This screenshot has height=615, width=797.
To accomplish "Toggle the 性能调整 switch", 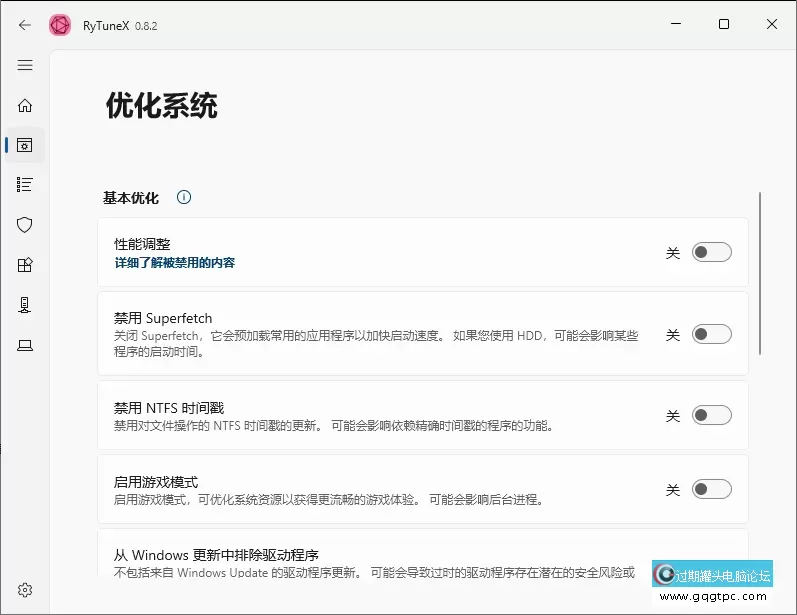I will [x=712, y=253].
